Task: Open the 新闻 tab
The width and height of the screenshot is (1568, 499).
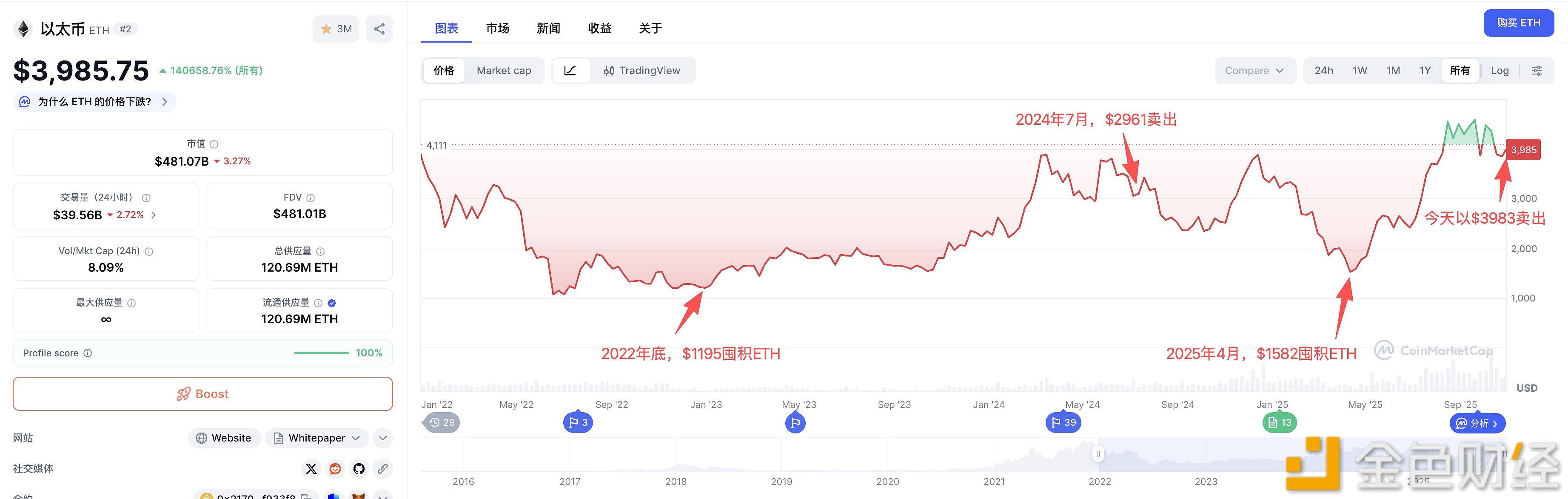Action: (548, 28)
